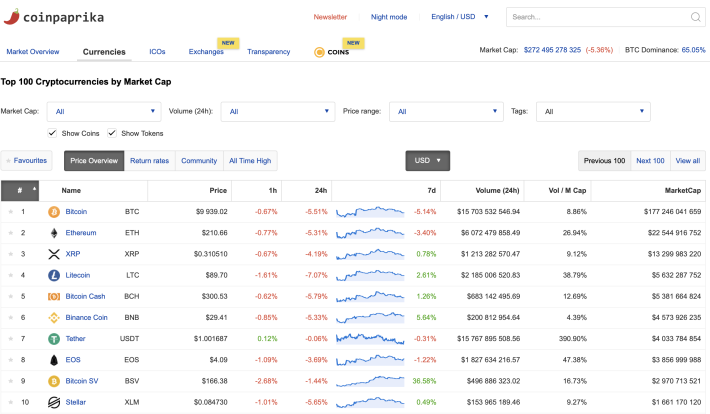The width and height of the screenshot is (710, 414).
Task: Click the EOS logo icon
Action: [x=54, y=360]
